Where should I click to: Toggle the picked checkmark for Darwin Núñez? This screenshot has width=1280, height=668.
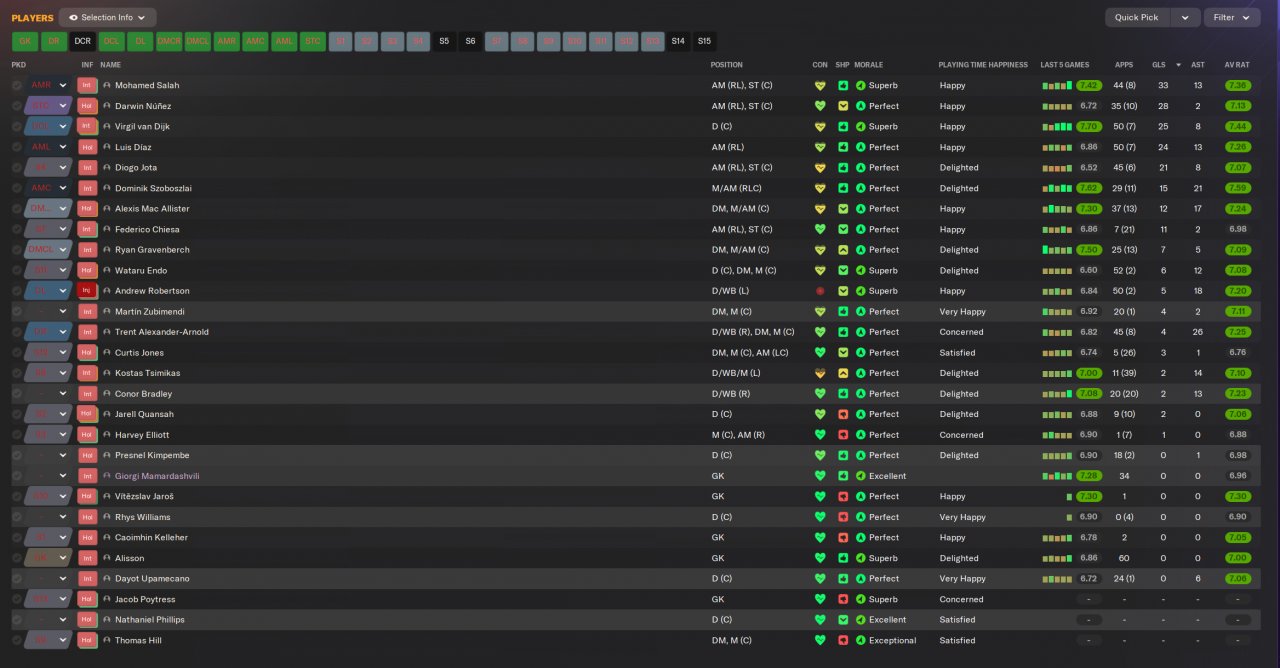pos(17,106)
